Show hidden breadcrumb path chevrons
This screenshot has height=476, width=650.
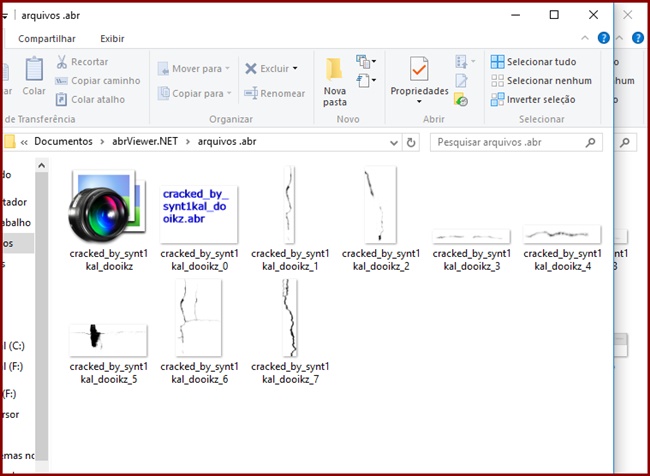click(24, 142)
